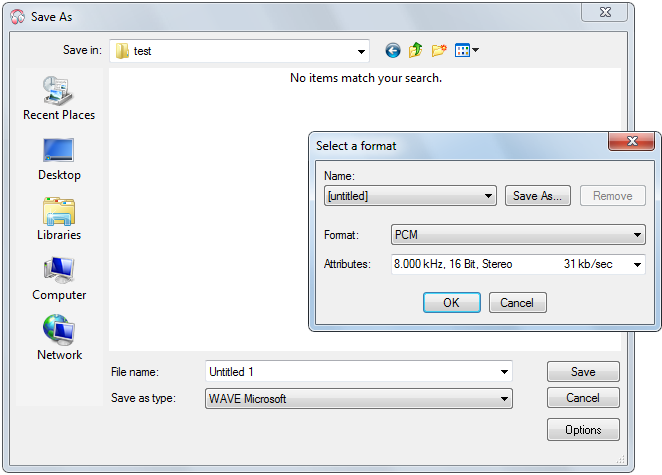
Task: Click the File name text field
Action: 350,372
